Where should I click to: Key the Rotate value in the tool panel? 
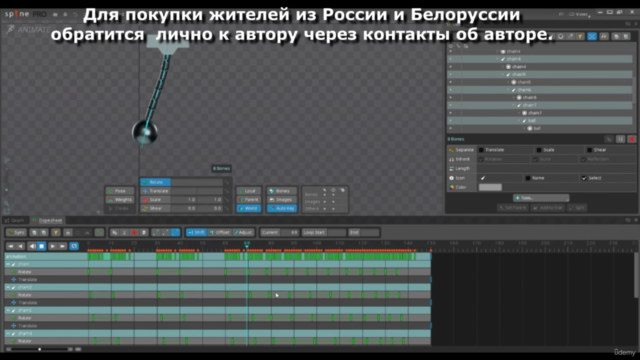point(227,182)
